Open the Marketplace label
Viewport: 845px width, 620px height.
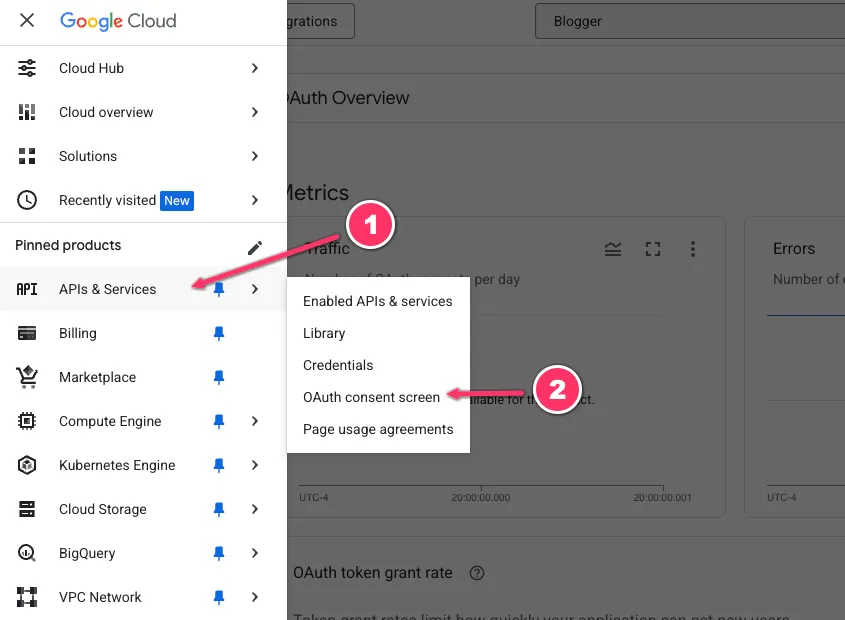tap(98, 377)
